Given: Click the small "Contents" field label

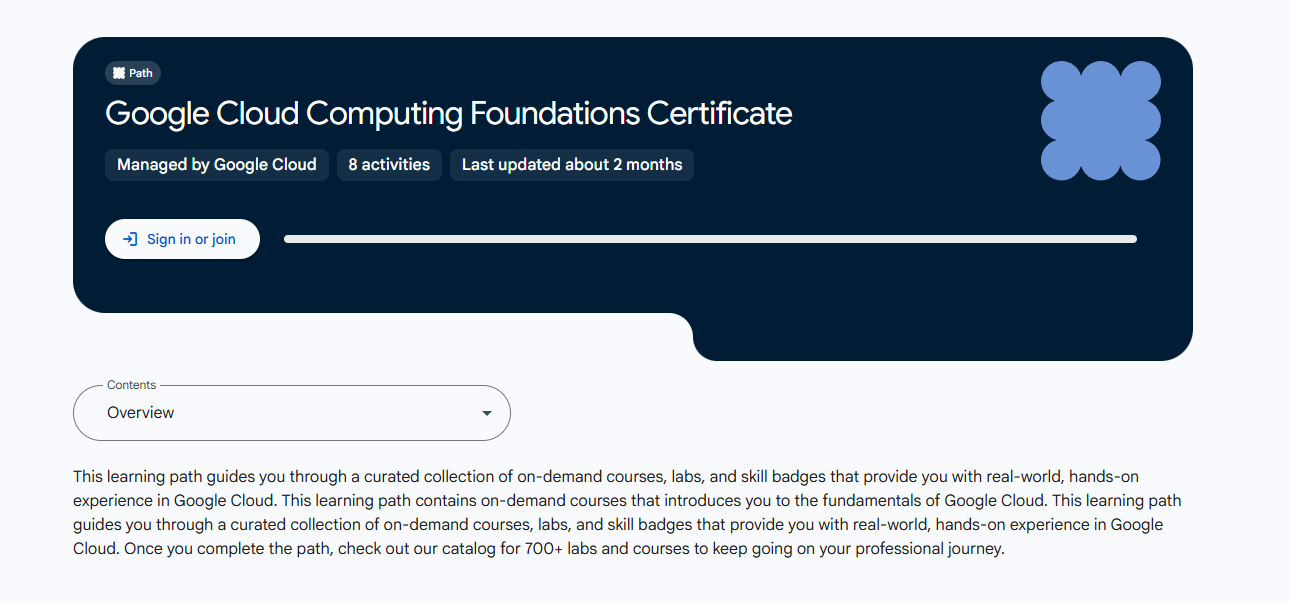Looking at the screenshot, I should coord(132,385).
